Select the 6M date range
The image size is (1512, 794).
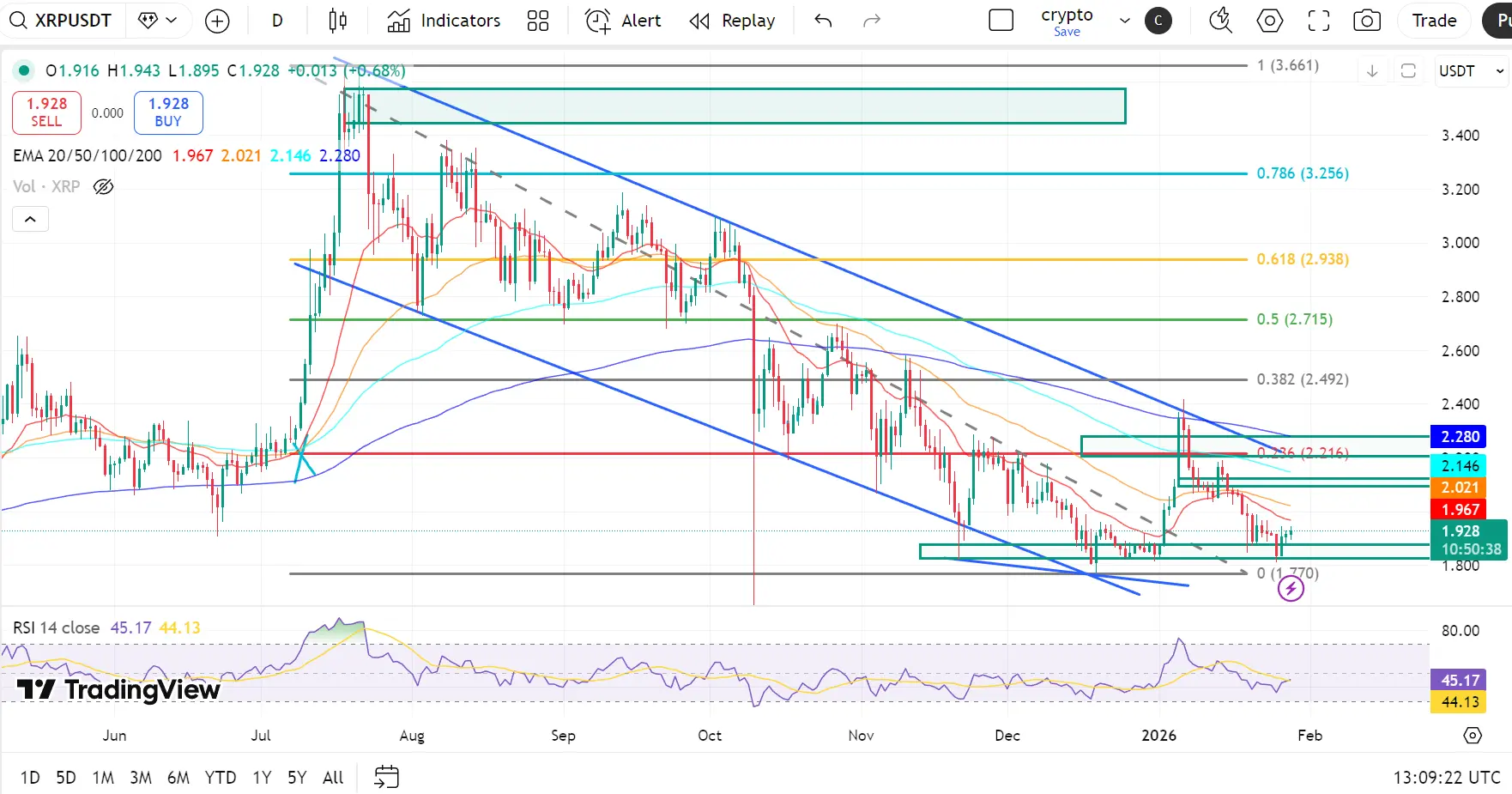[x=178, y=778]
